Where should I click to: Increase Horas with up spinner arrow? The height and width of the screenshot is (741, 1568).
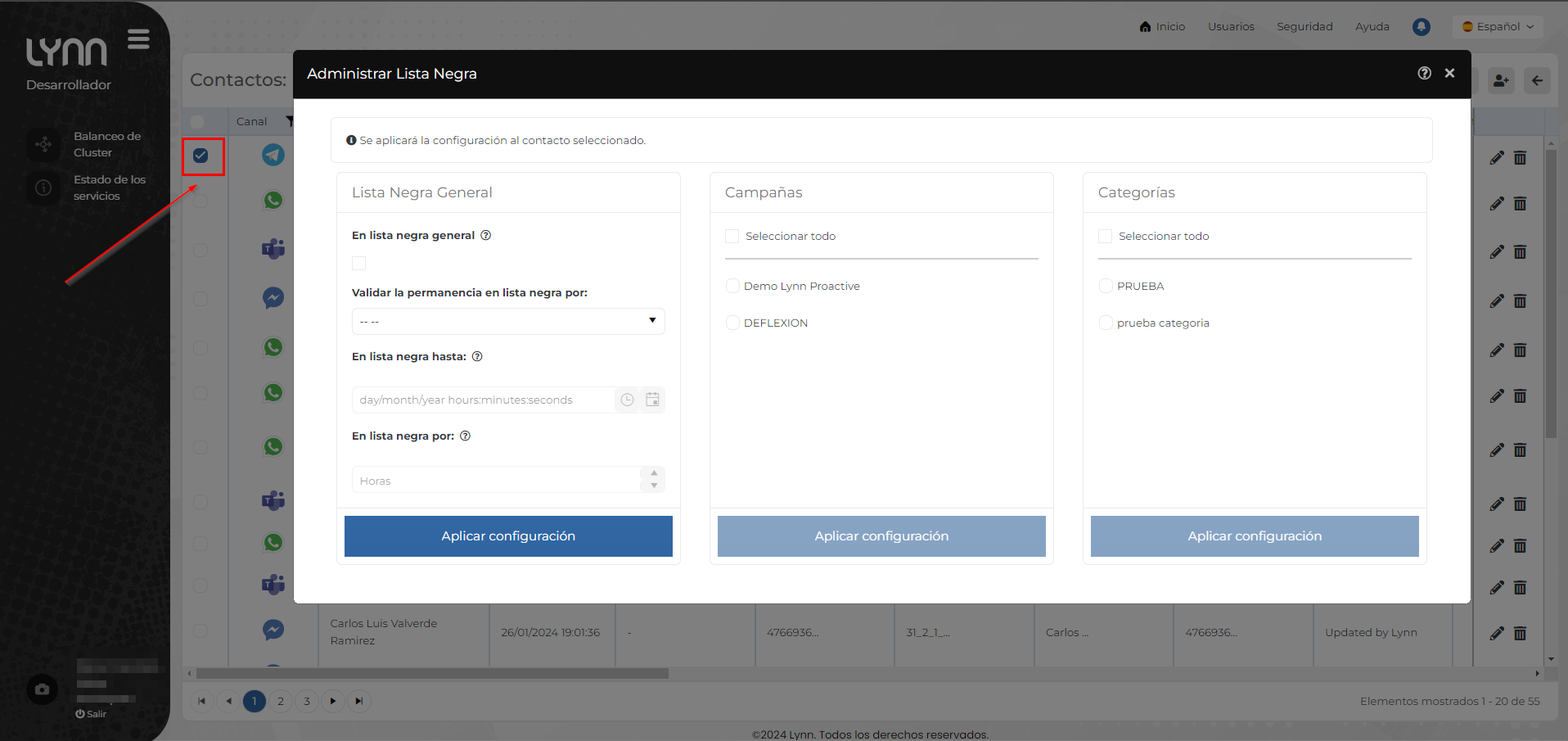click(654, 473)
